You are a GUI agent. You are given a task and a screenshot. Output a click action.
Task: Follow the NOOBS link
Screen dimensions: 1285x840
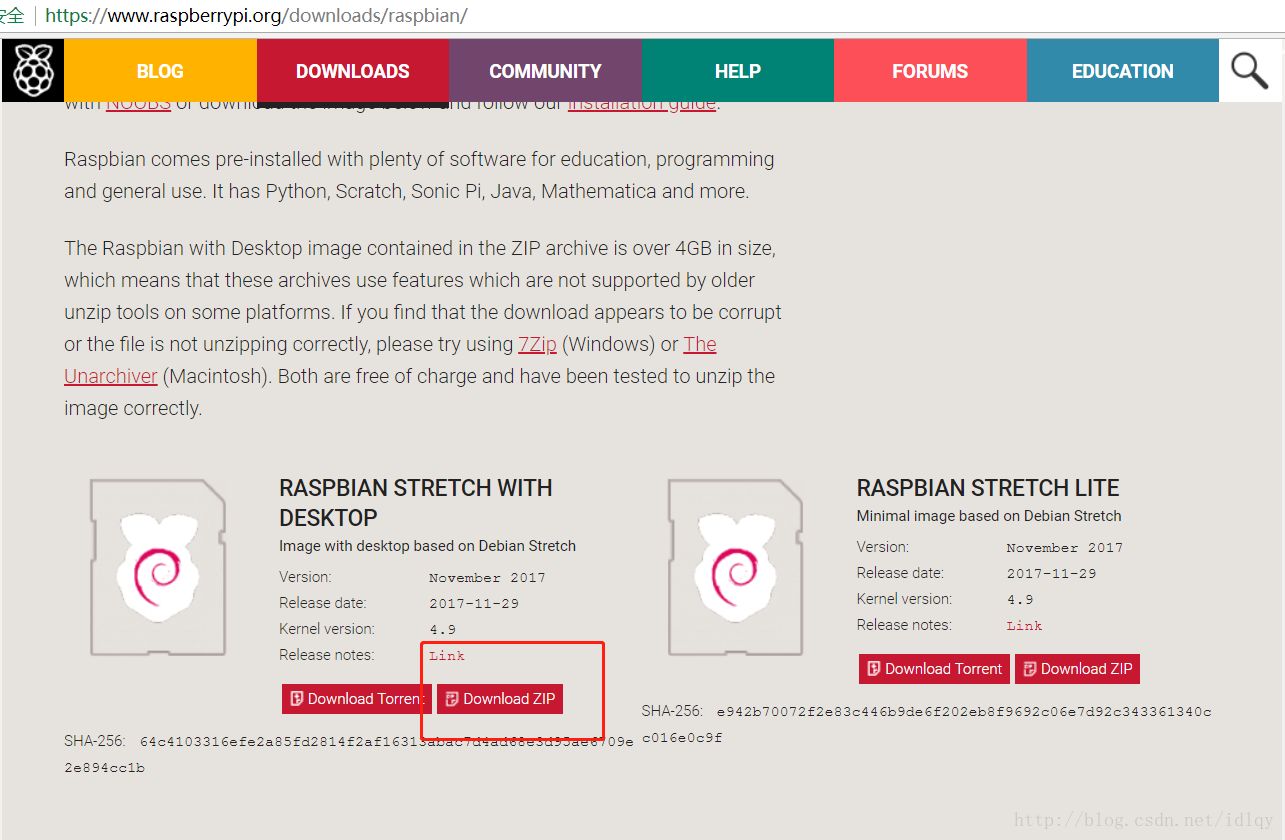(x=139, y=104)
